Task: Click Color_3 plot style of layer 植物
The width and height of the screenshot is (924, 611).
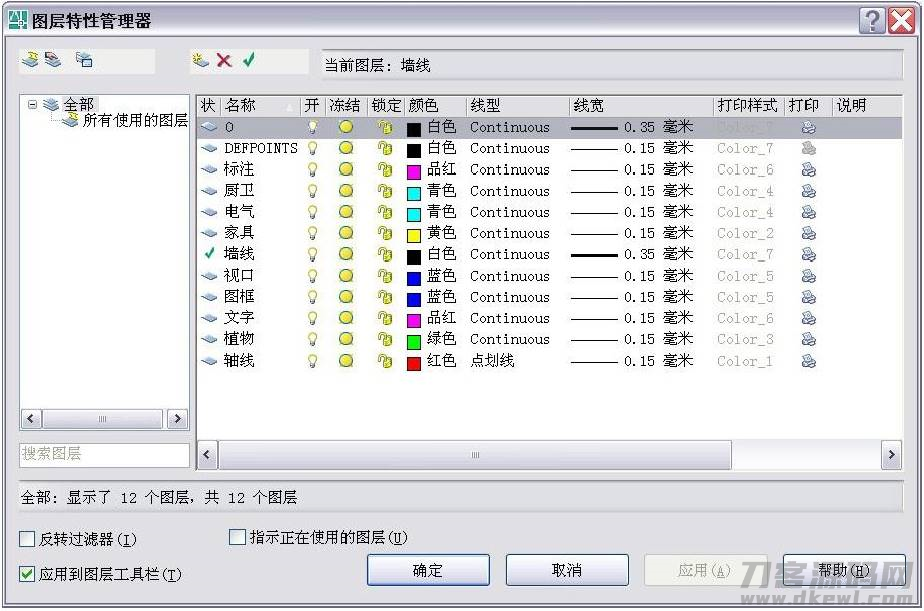Action: pos(745,339)
